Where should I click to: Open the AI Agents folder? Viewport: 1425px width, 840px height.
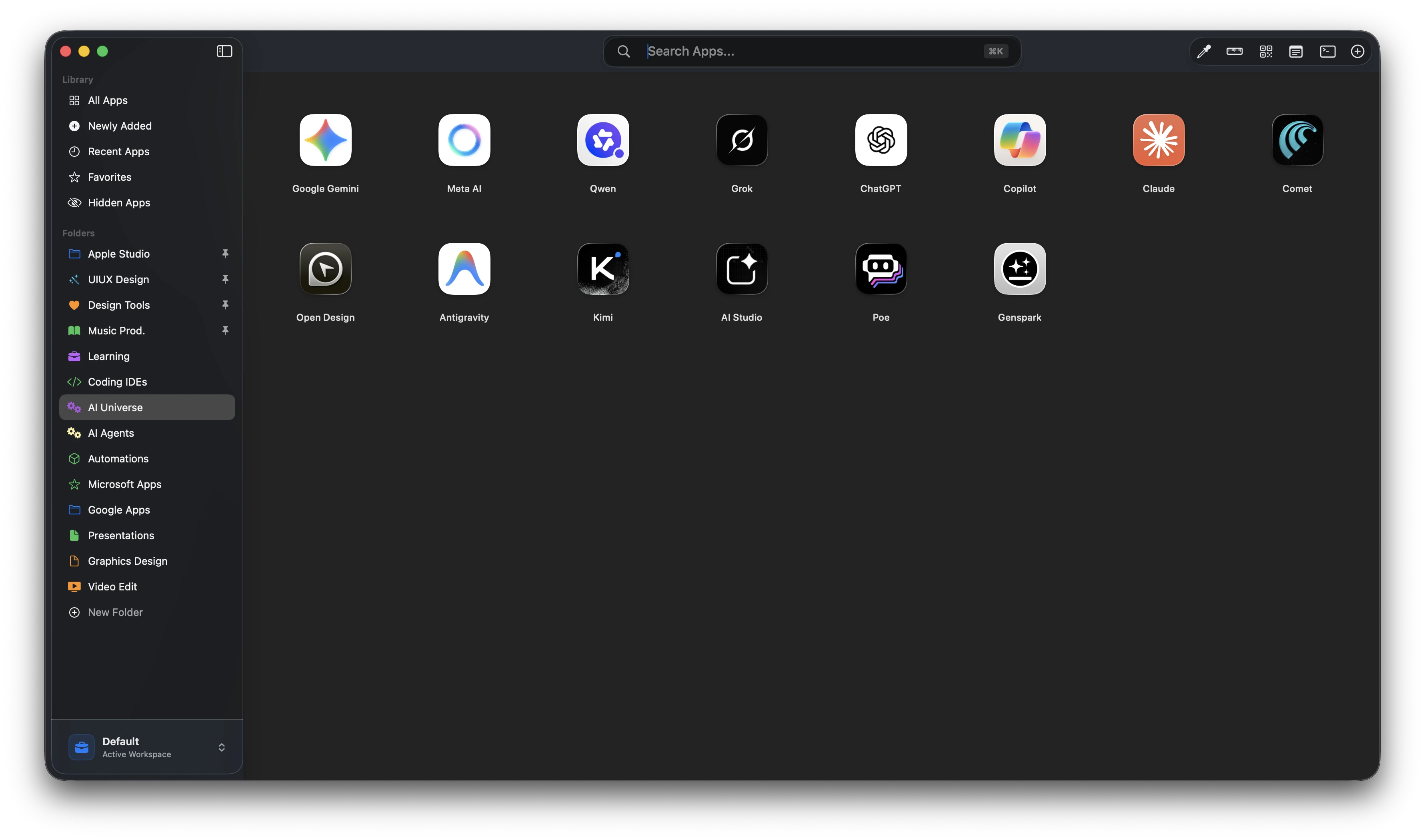tap(147, 432)
